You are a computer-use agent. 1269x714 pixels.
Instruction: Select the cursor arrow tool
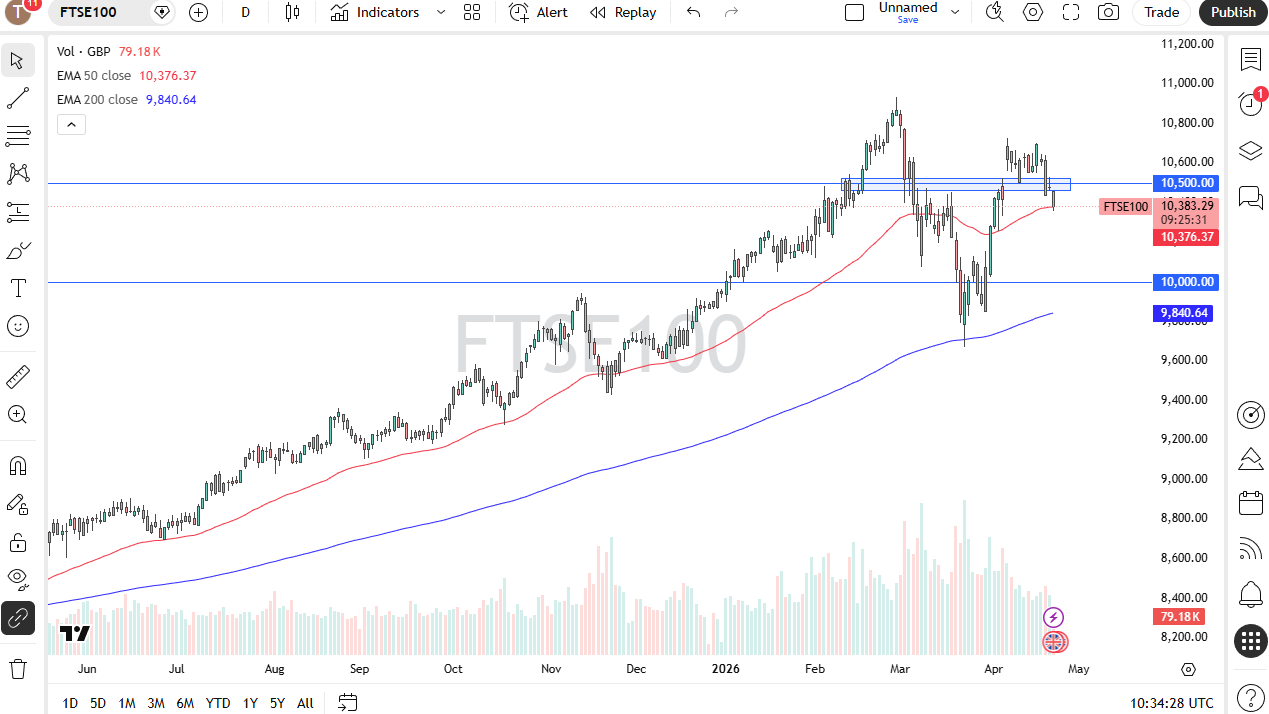point(18,60)
